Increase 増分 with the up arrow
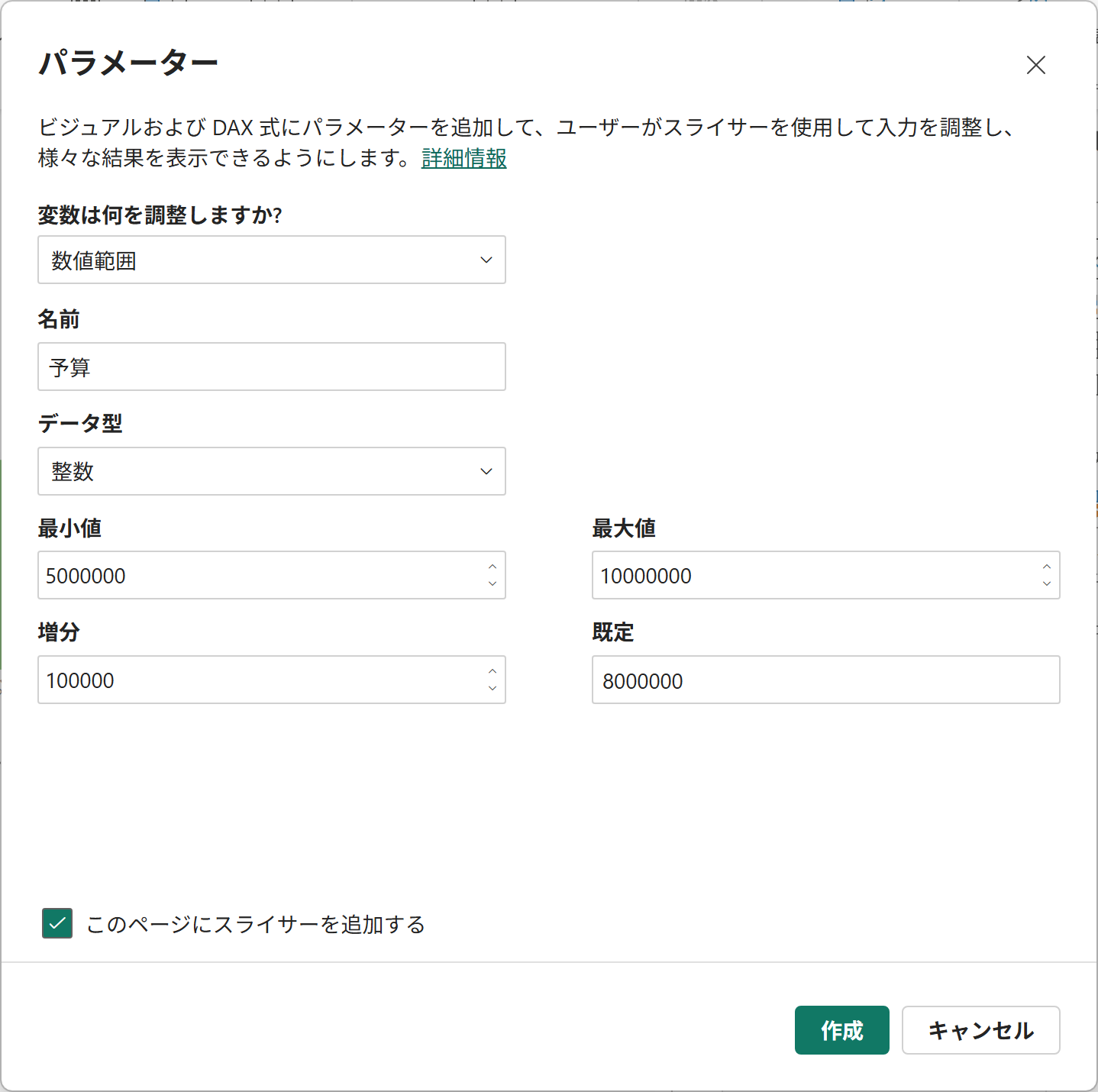 click(x=492, y=671)
